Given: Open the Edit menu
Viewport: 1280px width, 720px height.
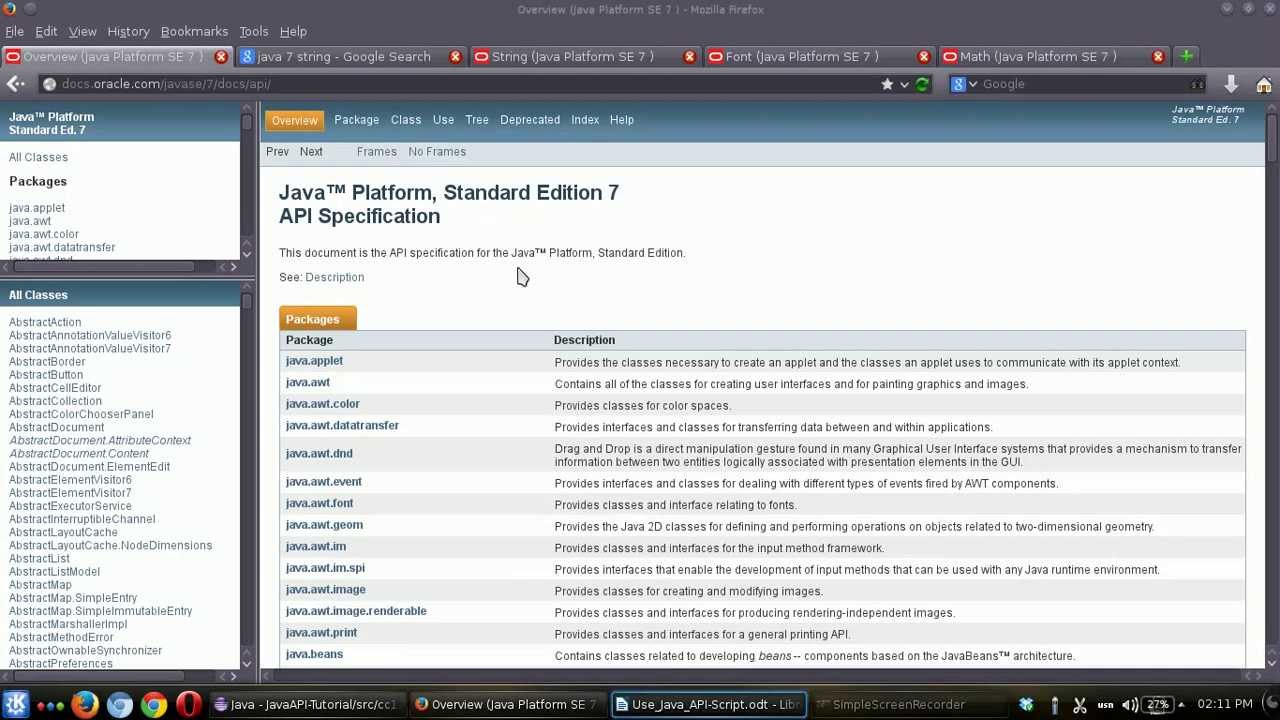Looking at the screenshot, I should [46, 31].
